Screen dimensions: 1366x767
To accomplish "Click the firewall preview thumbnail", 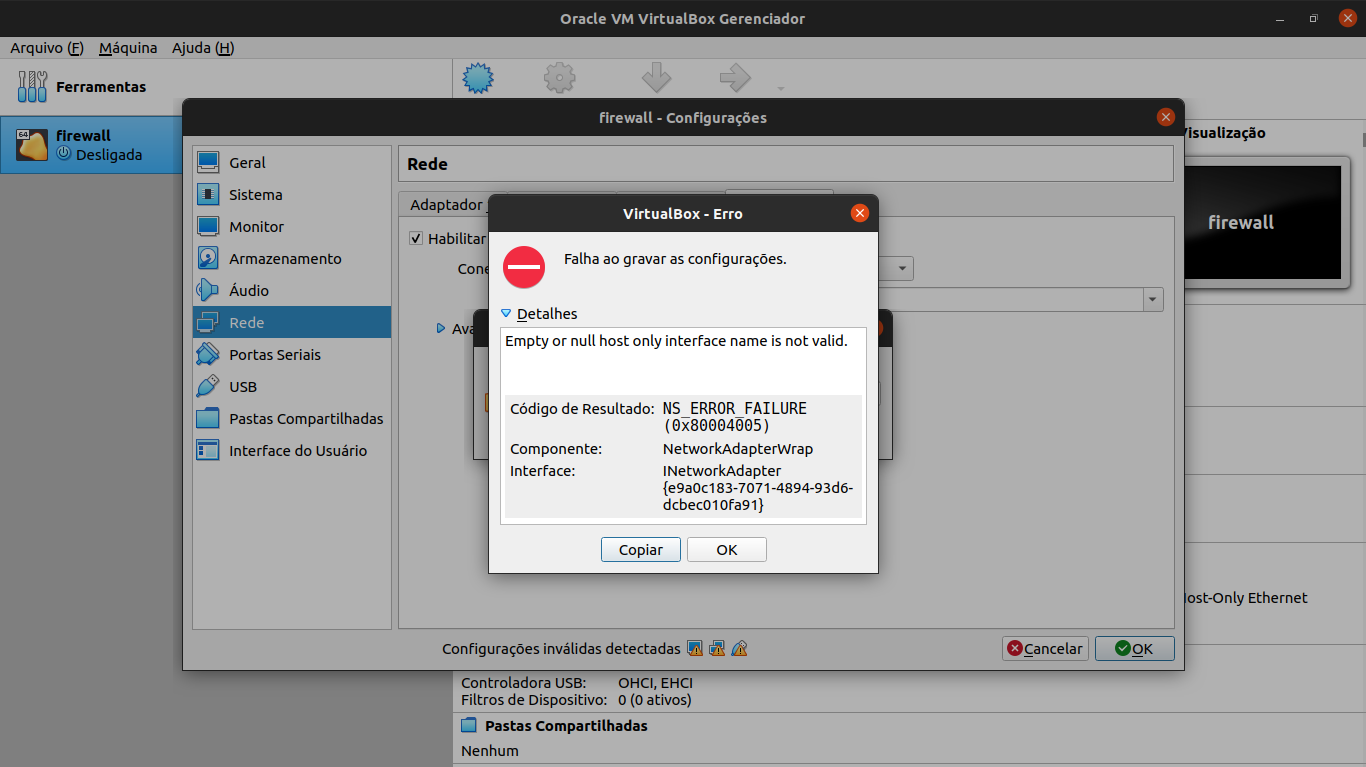I will point(1262,223).
